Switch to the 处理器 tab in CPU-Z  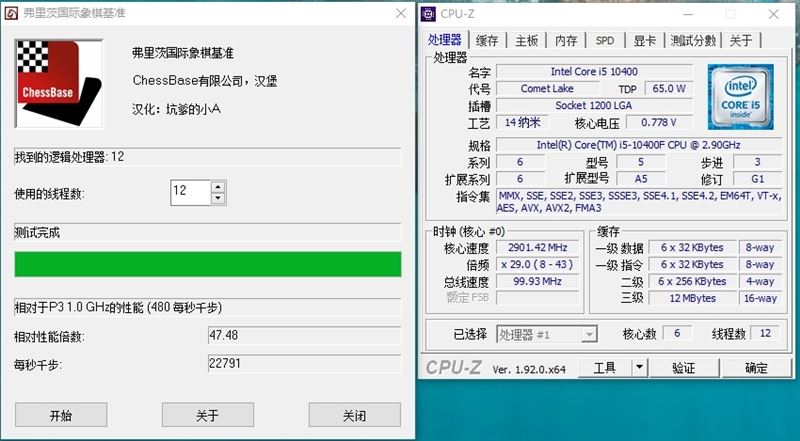[x=445, y=40]
